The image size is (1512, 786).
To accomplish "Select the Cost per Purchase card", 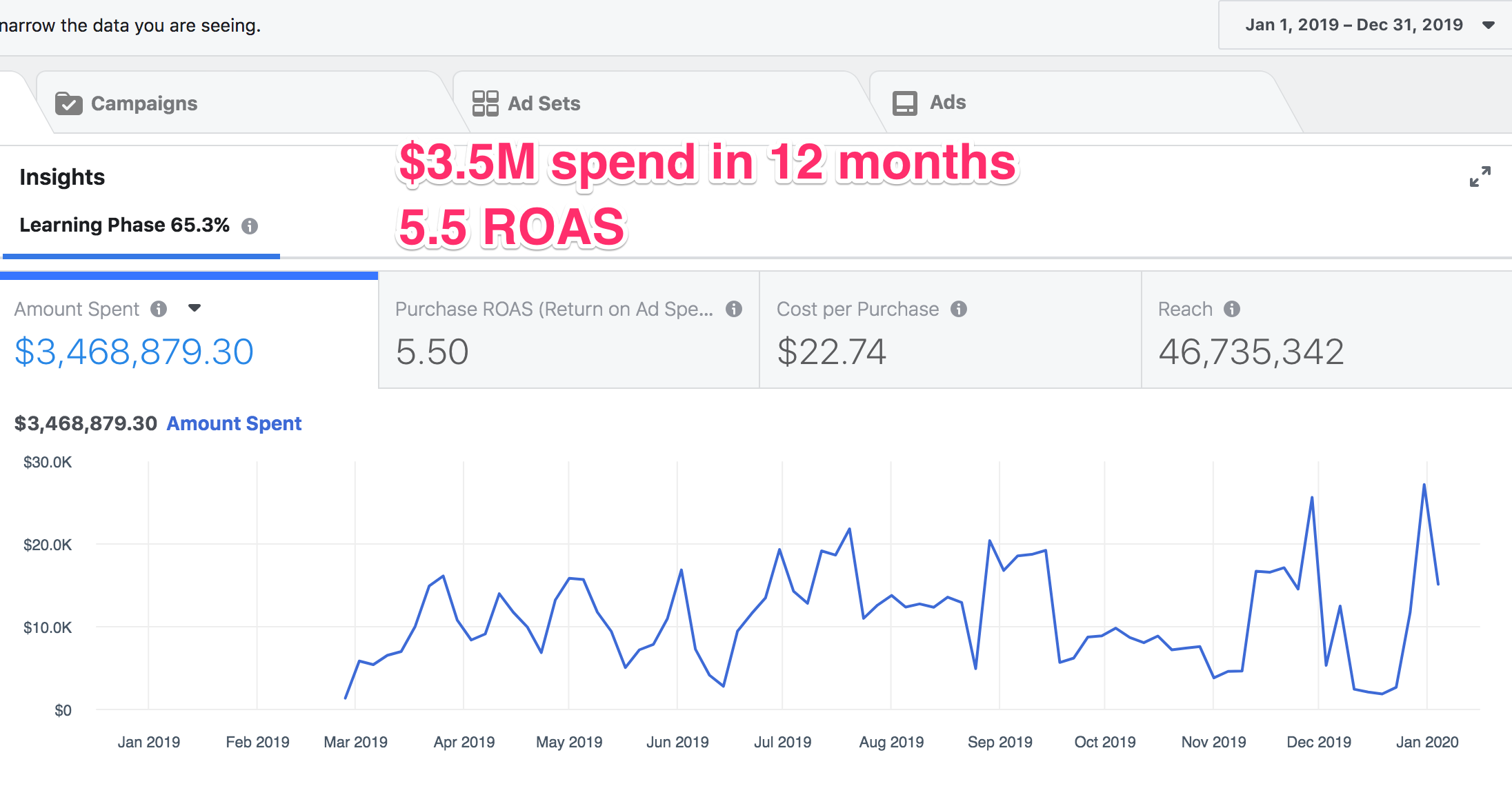I will 949,331.
